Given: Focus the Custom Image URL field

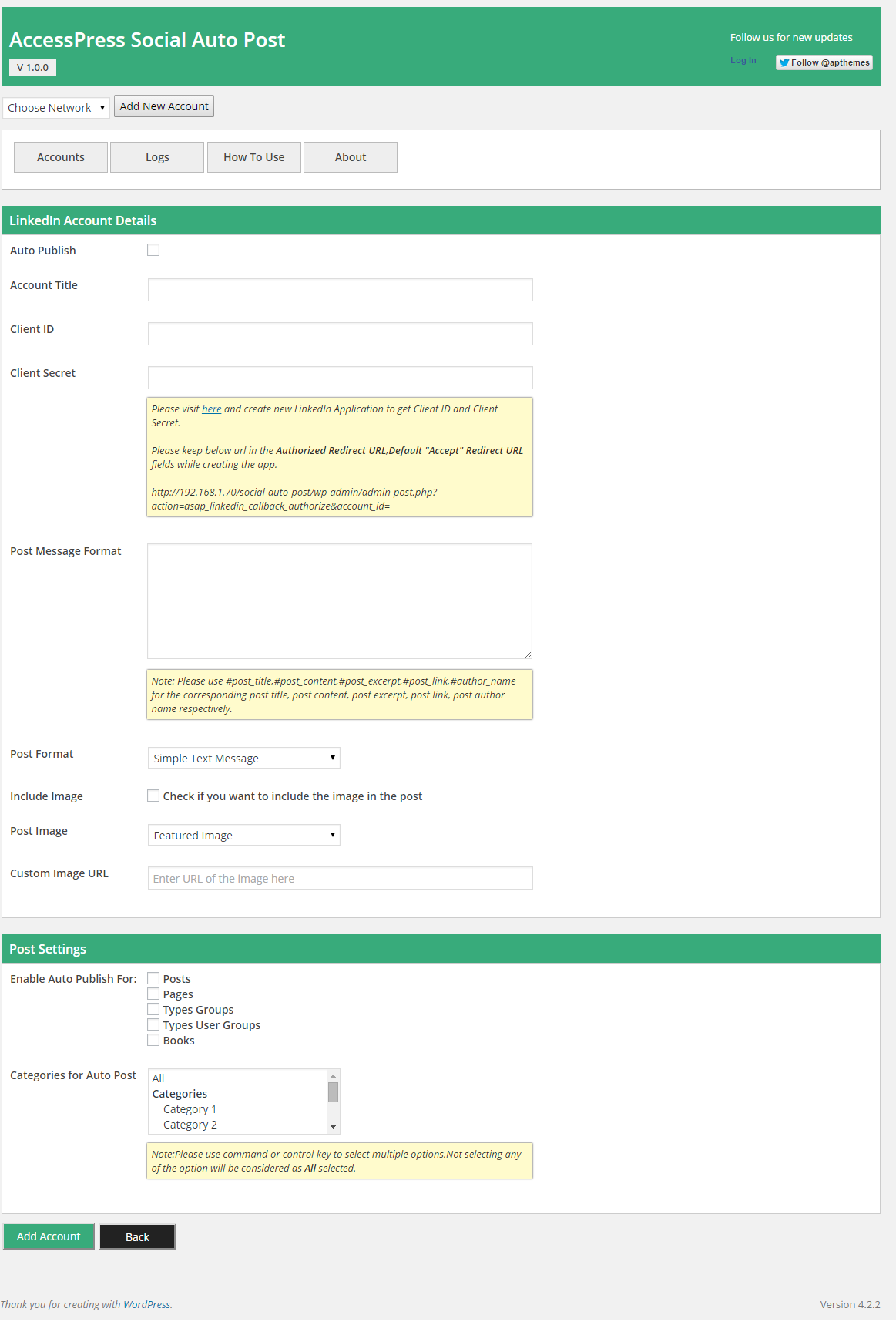Looking at the screenshot, I should pyautogui.click(x=340, y=878).
